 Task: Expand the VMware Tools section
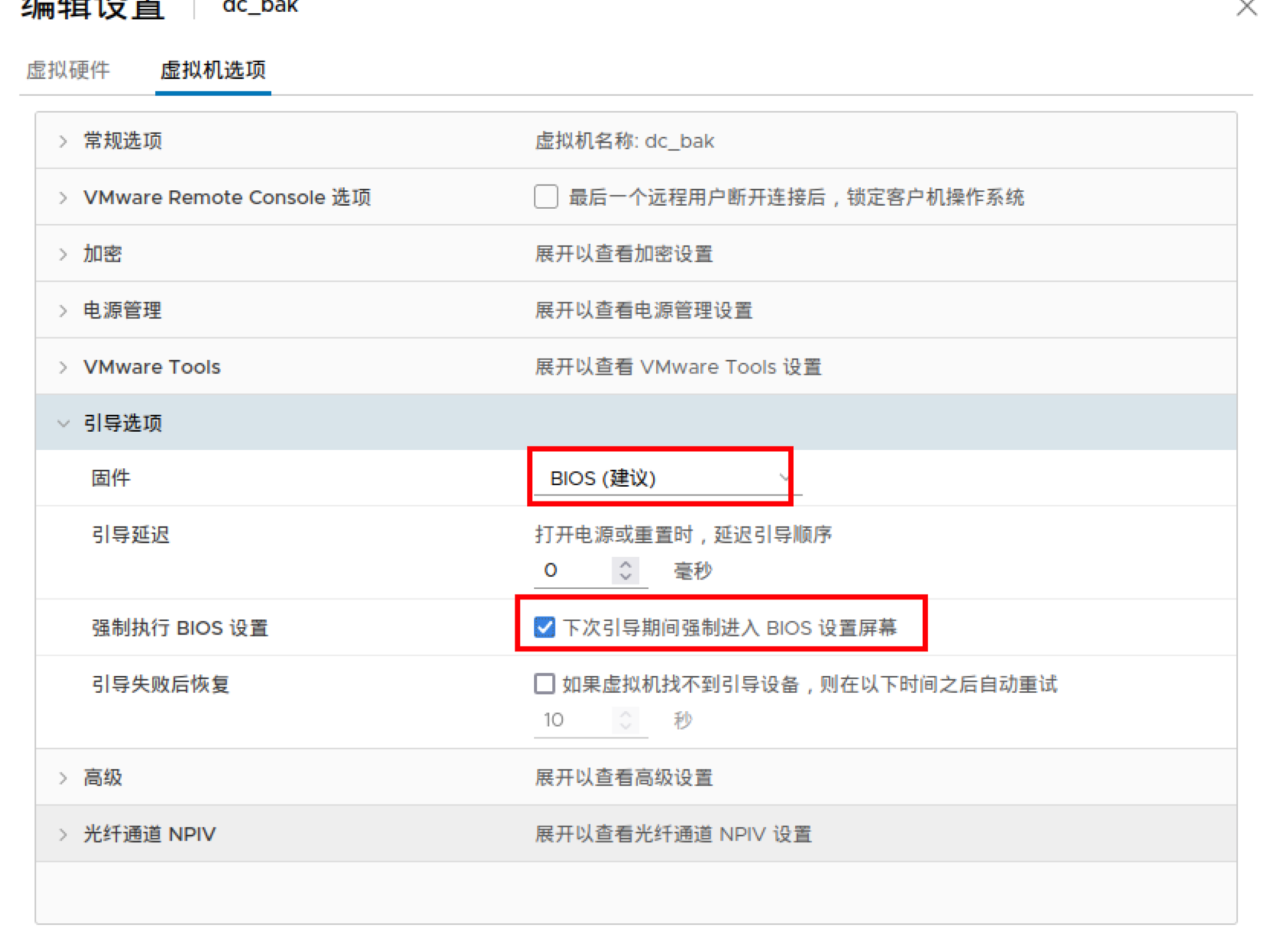click(x=63, y=367)
